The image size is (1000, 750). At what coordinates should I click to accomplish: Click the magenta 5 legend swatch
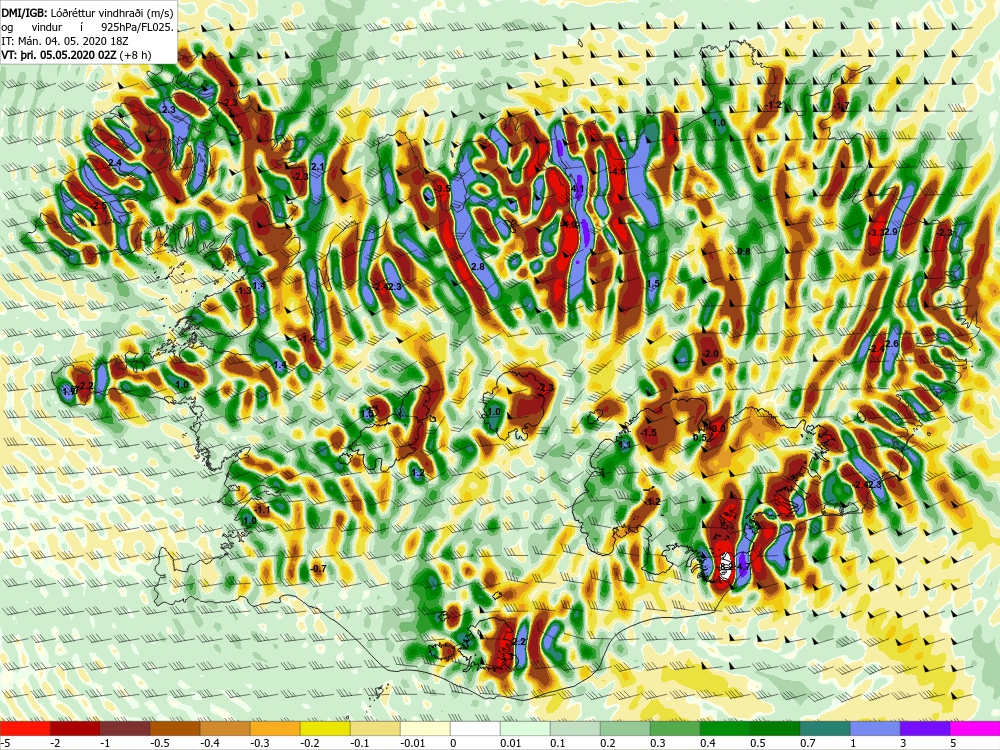[975, 728]
